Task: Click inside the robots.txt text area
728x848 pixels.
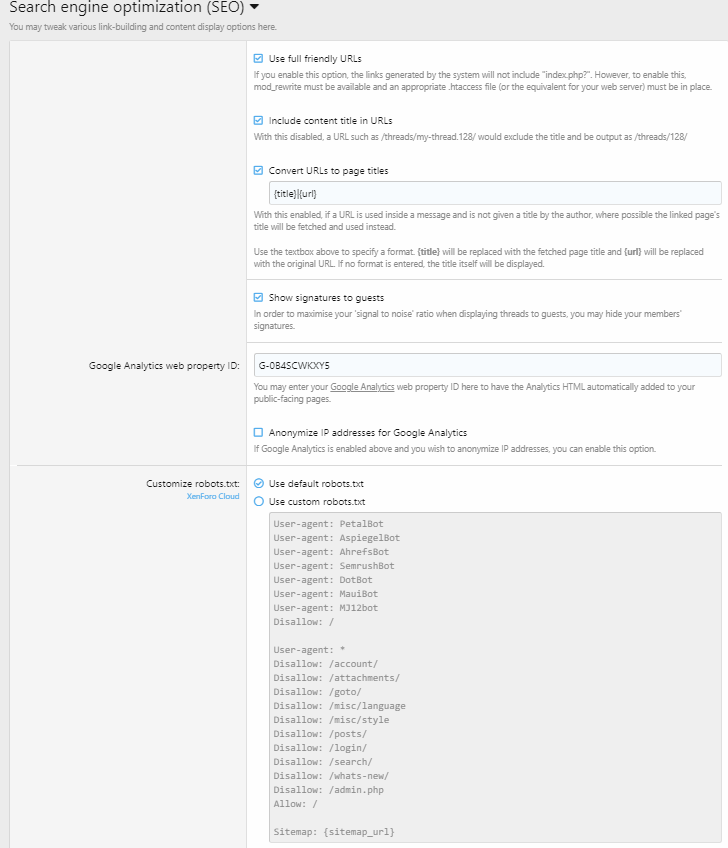Action: pyautogui.click(x=495, y=677)
